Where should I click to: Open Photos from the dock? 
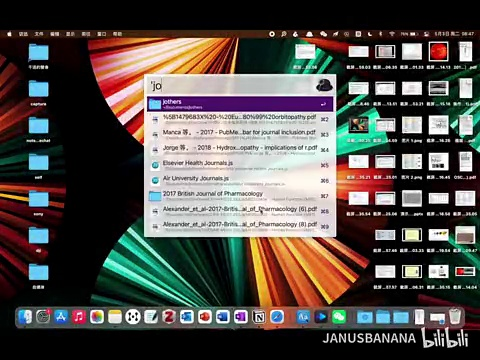tap(97, 317)
